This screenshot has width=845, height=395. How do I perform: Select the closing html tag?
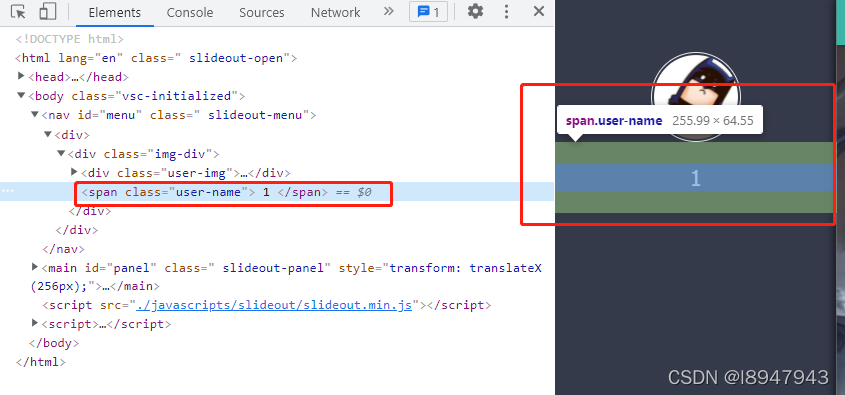click(41, 362)
